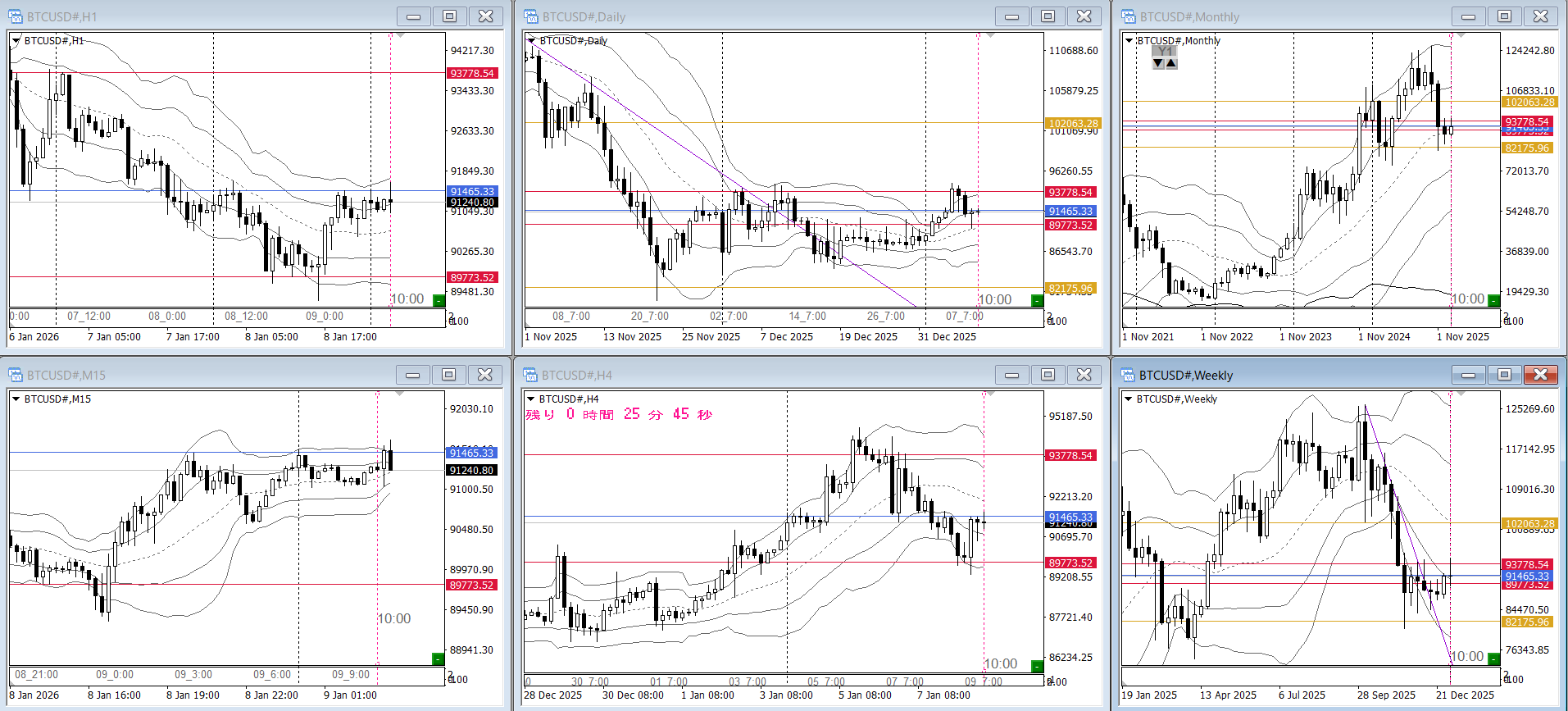
Task: Click the BTCUSD#,M15 chart window icon
Action: [16, 375]
